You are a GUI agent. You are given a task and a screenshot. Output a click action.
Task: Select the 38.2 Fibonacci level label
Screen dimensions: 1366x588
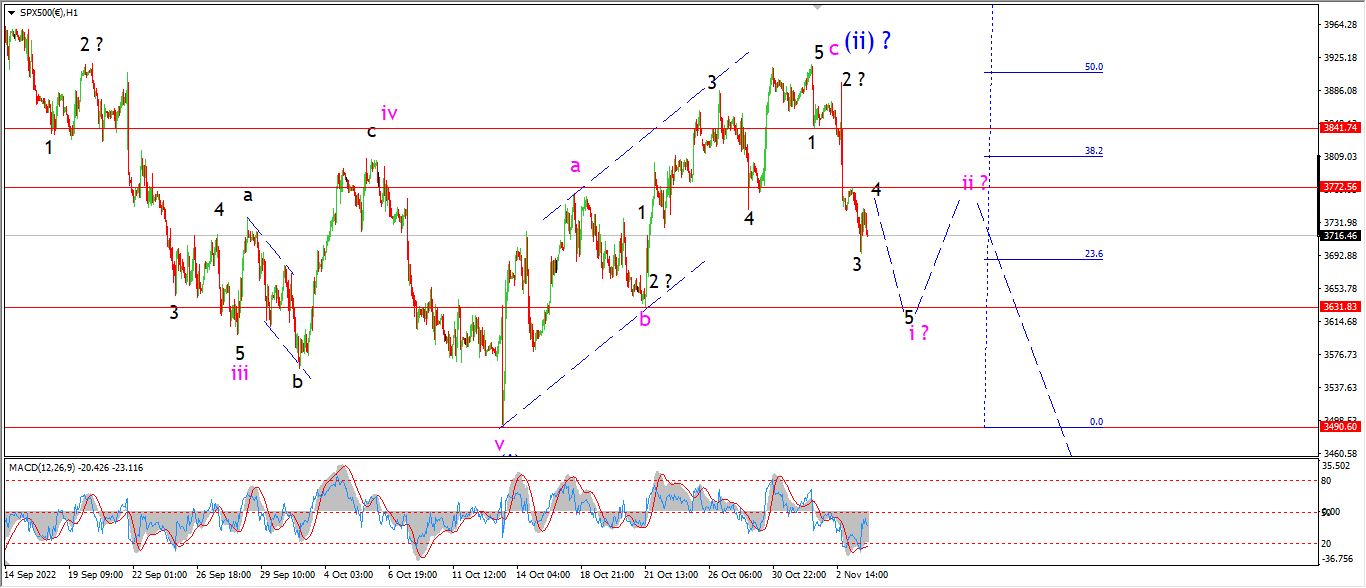pos(1094,151)
